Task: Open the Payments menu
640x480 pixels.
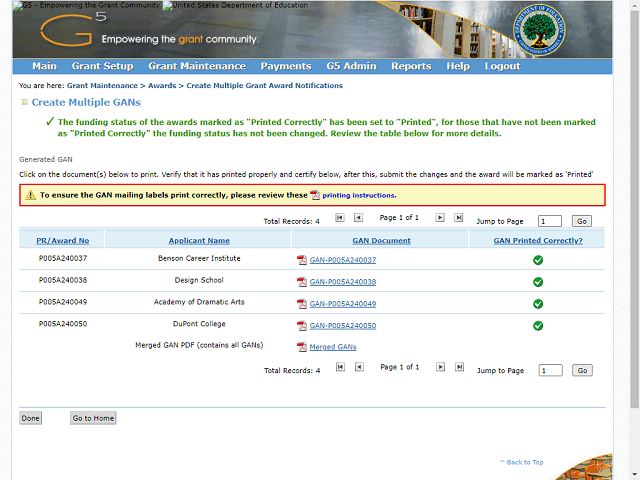Action: [x=286, y=66]
